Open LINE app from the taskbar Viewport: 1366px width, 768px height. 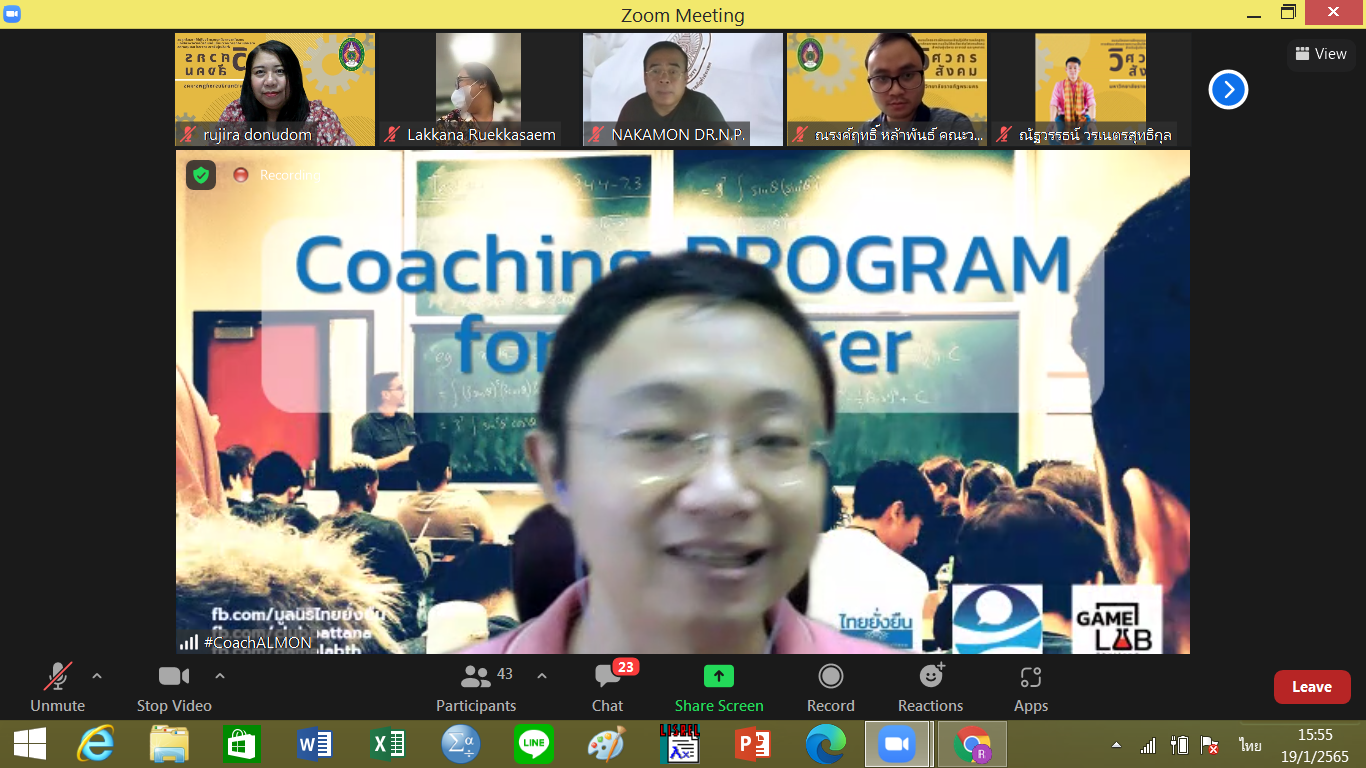tap(534, 744)
